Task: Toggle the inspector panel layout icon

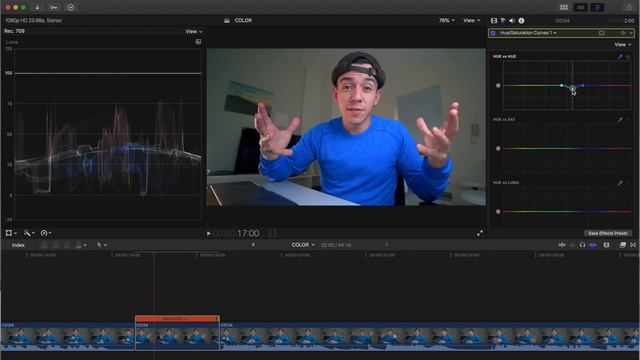Action: point(597,7)
